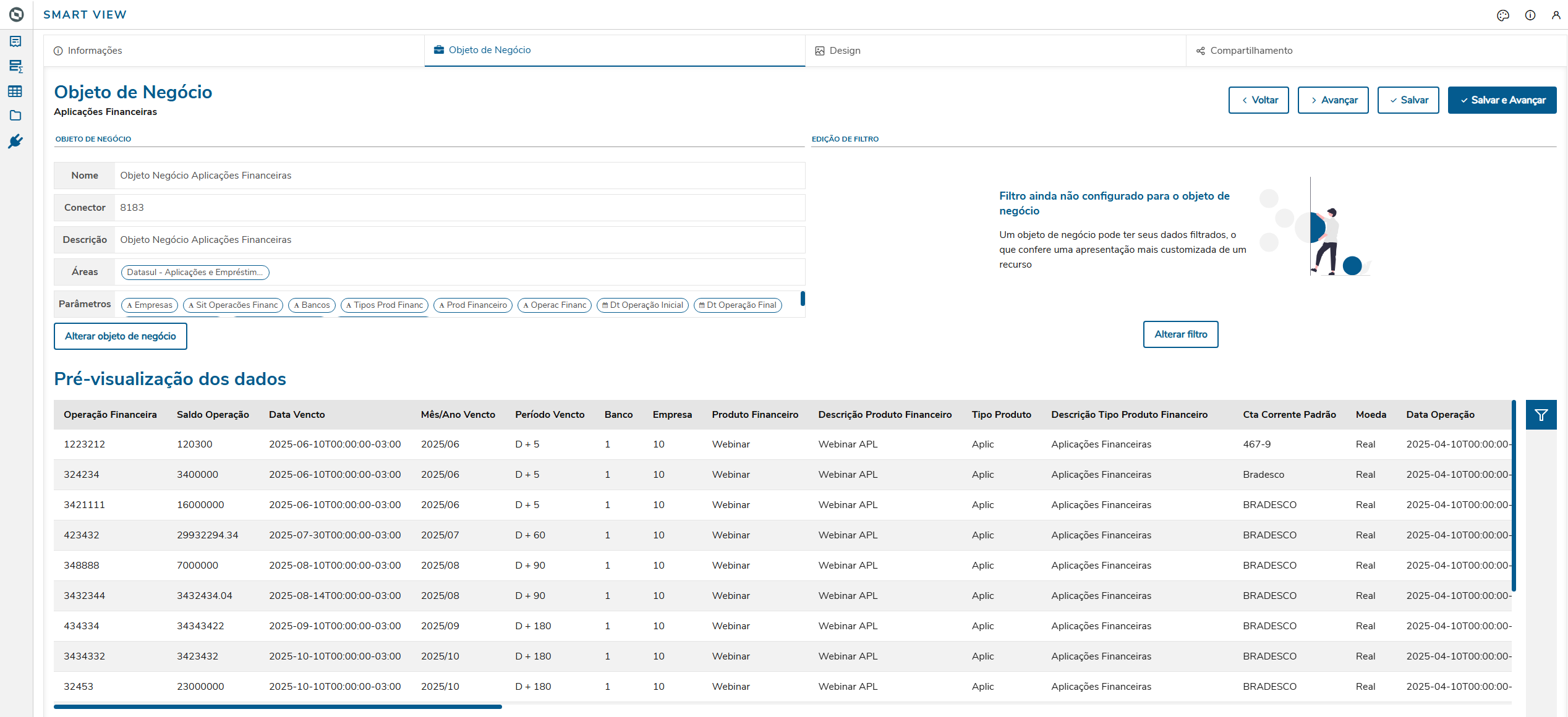Click the info icon in the top bar
This screenshot has height=717, width=1568.
tap(1530, 15)
